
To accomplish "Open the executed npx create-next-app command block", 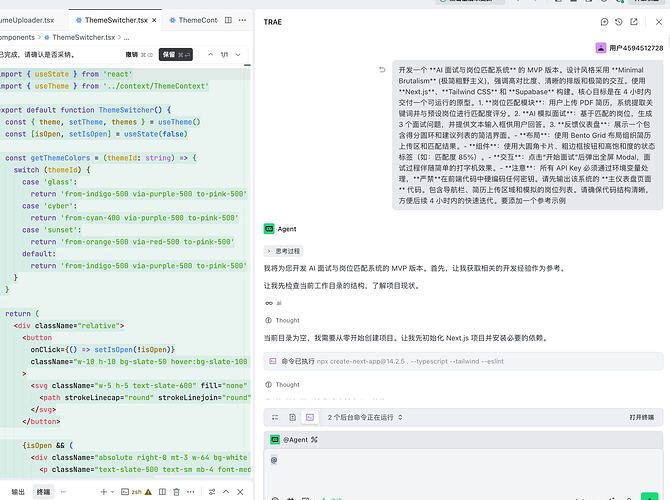I will (x=463, y=362).
